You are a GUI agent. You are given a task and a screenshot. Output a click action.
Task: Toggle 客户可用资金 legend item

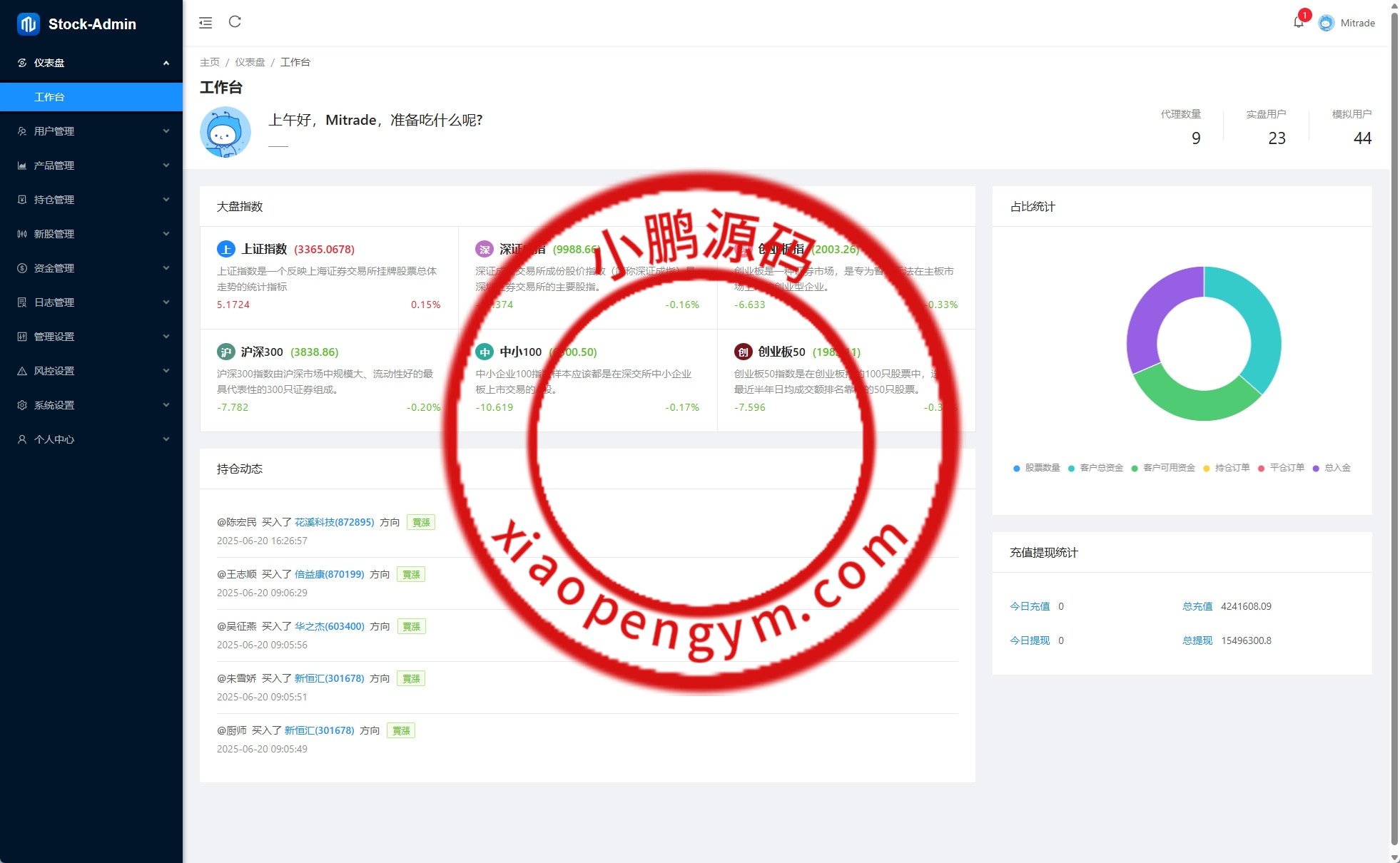click(1168, 468)
